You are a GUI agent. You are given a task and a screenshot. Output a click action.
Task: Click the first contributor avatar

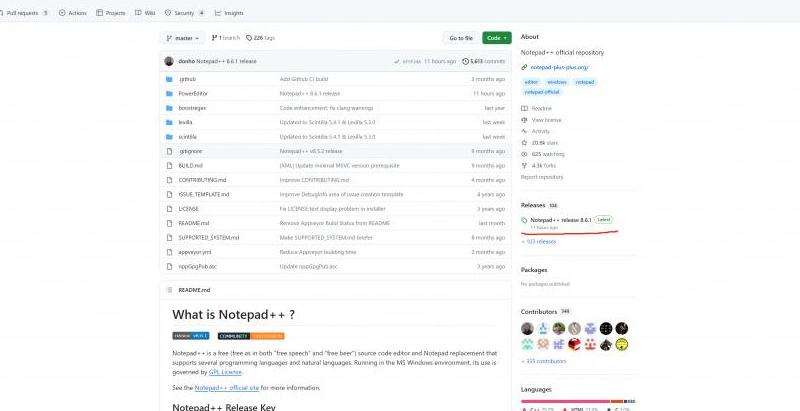527,328
